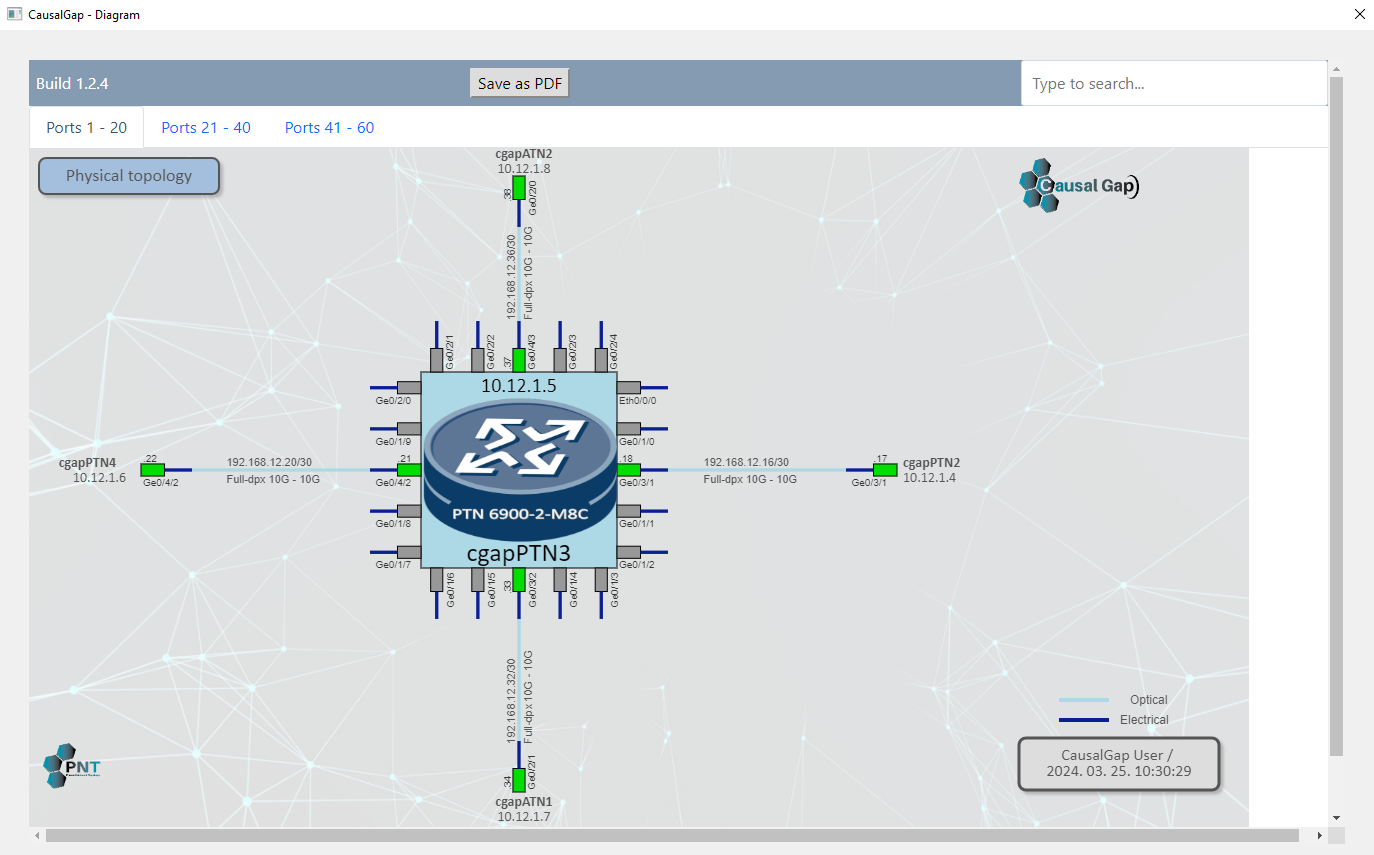Viewport: 1374px width, 855px height.
Task: Click link label 192.168.12.36/30
Action: click(511, 276)
